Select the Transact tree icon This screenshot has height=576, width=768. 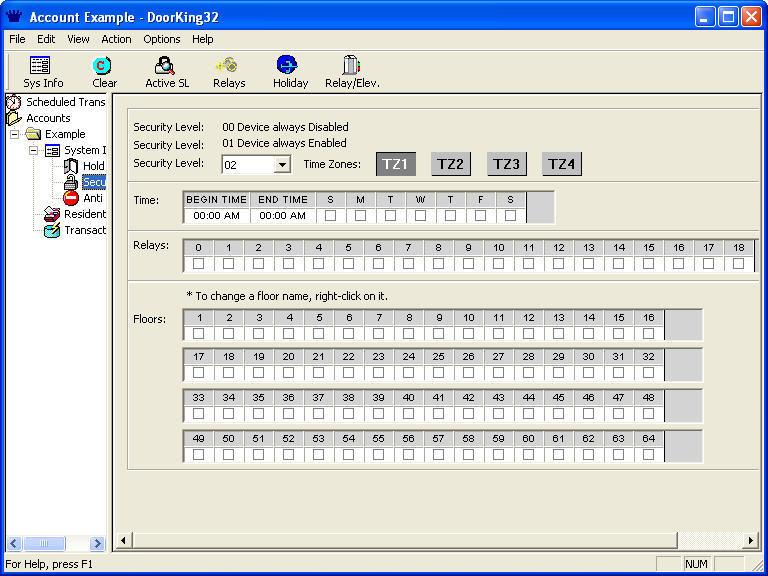pos(52,230)
